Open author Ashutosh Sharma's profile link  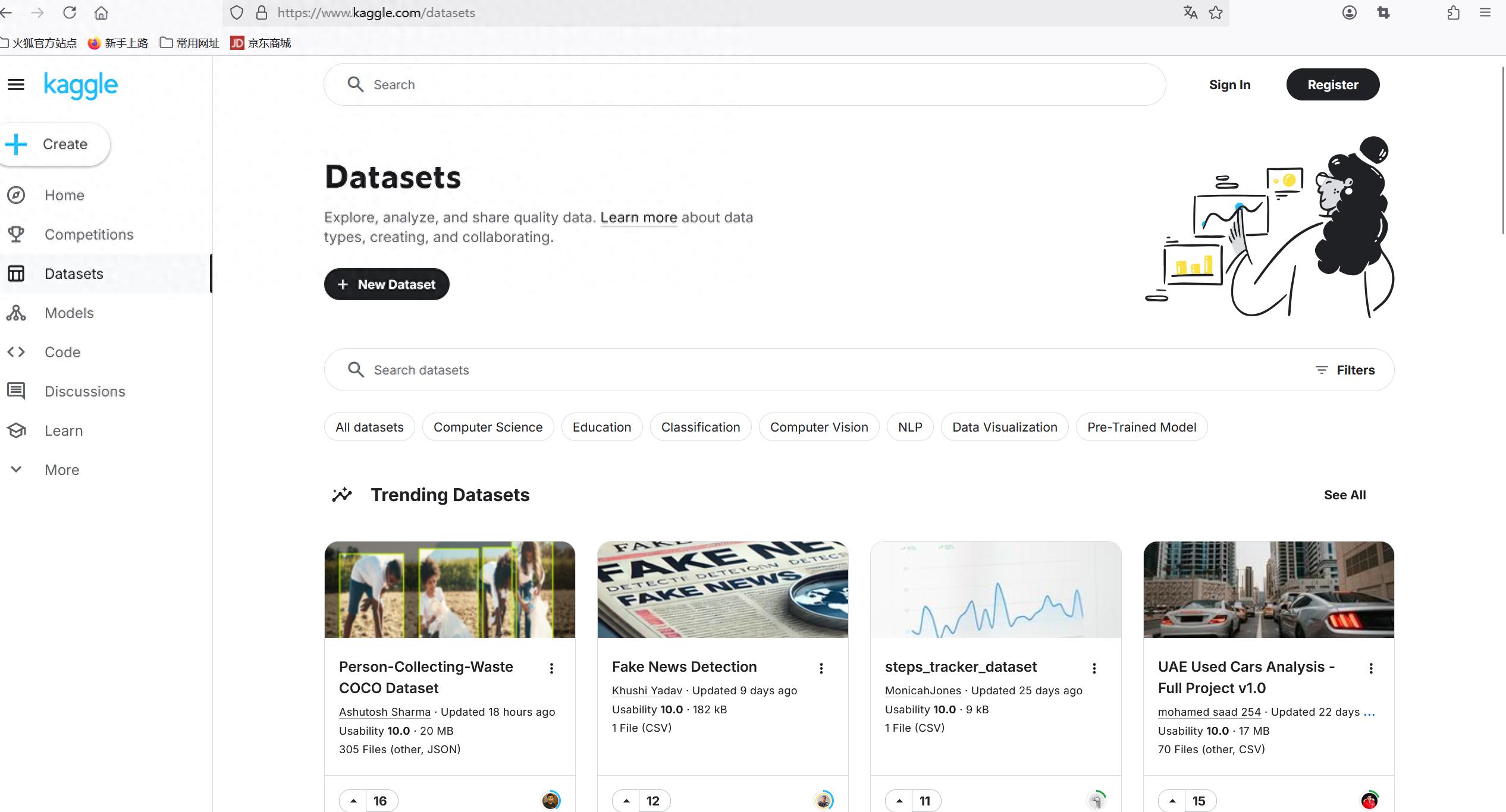(x=385, y=712)
